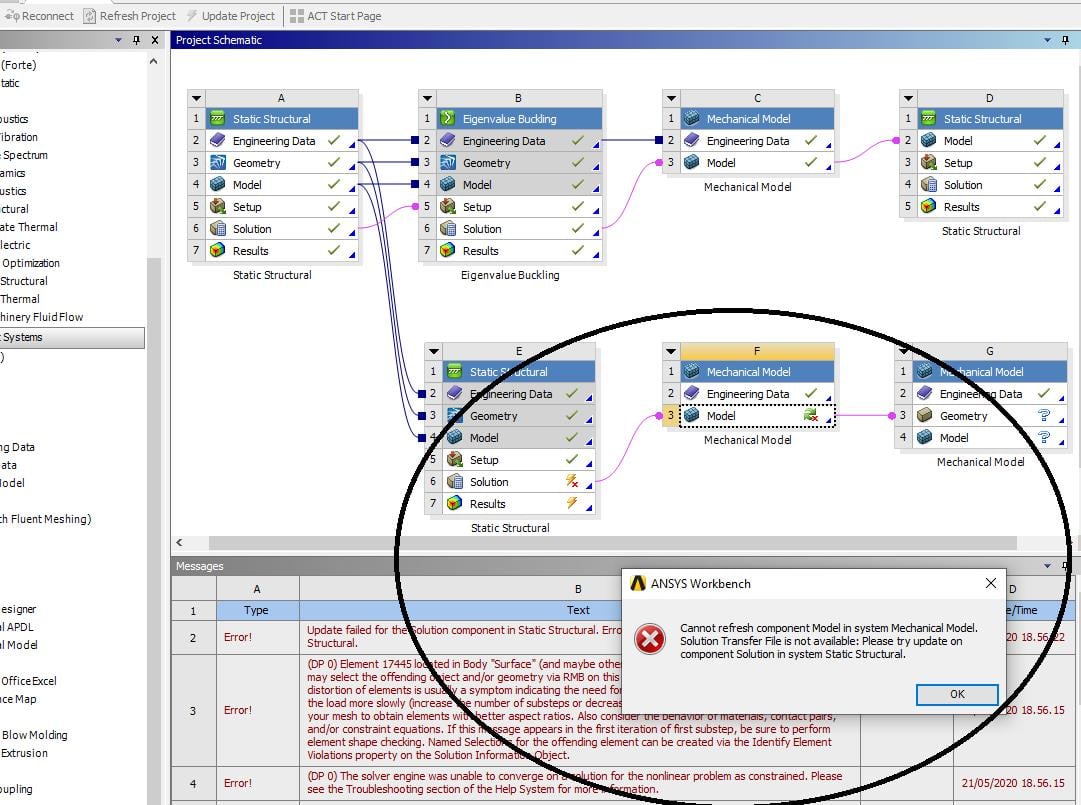Open the system C dropdown arrow
The width and height of the screenshot is (1081, 805).
tap(671, 98)
